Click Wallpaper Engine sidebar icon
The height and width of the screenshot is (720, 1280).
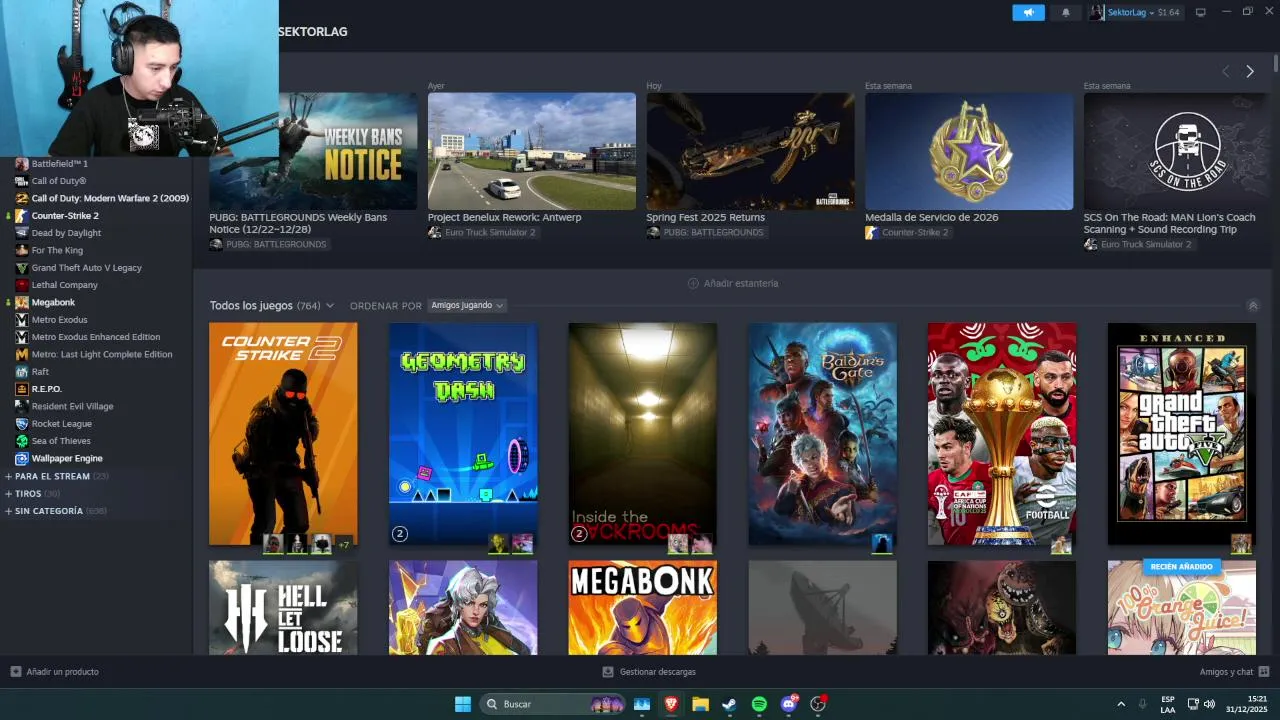tap(21, 458)
